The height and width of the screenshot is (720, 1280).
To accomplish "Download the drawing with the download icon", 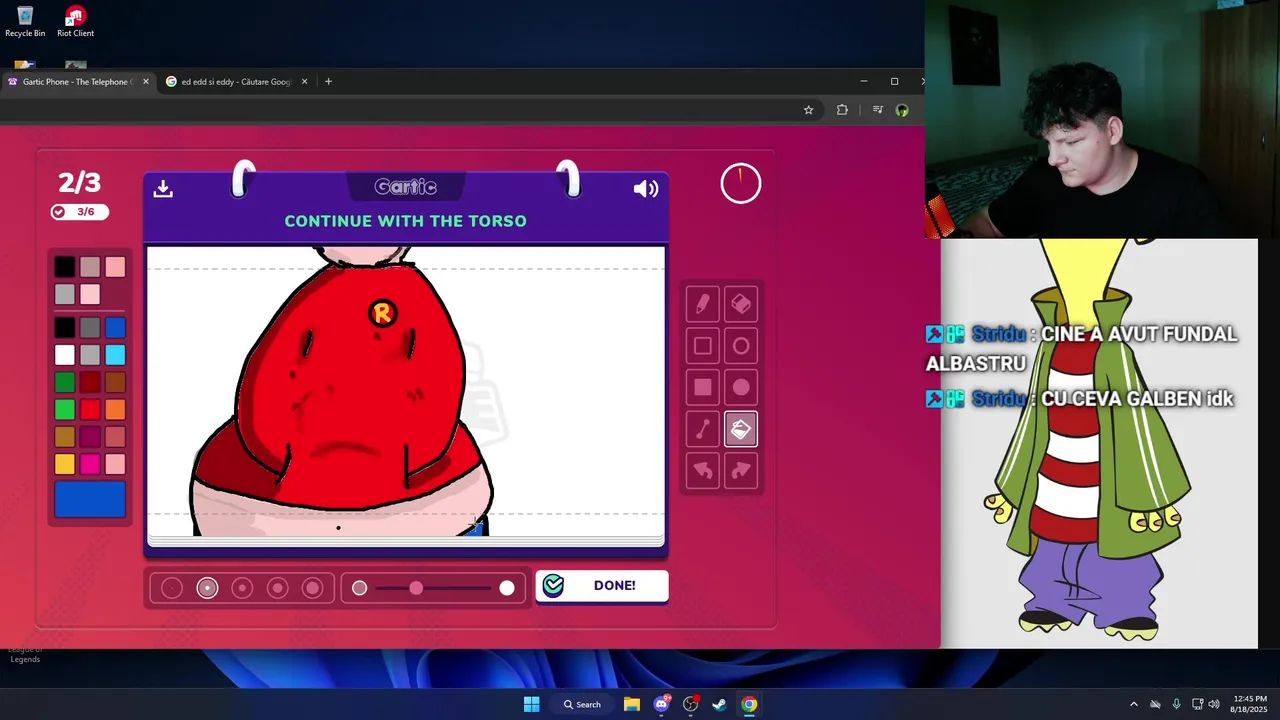I will (163, 188).
